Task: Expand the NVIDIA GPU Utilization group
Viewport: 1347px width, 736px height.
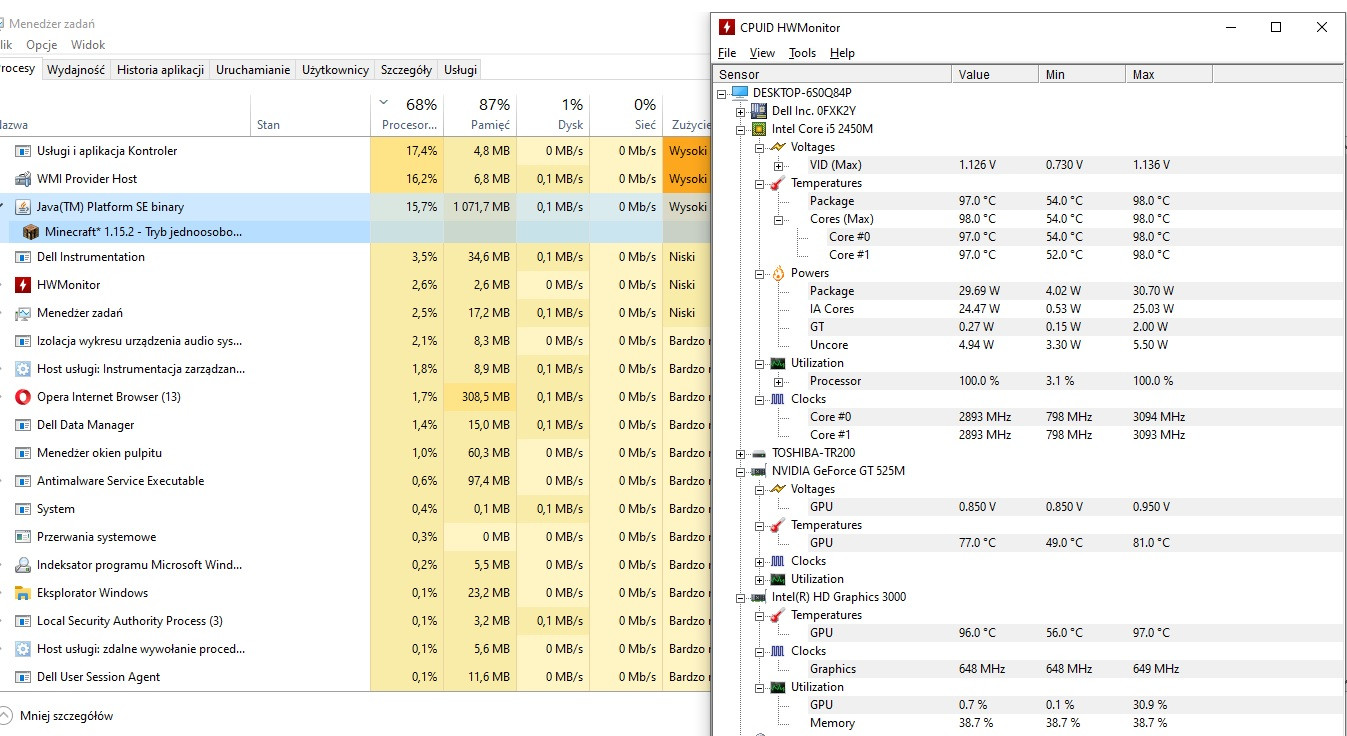Action: click(760, 579)
